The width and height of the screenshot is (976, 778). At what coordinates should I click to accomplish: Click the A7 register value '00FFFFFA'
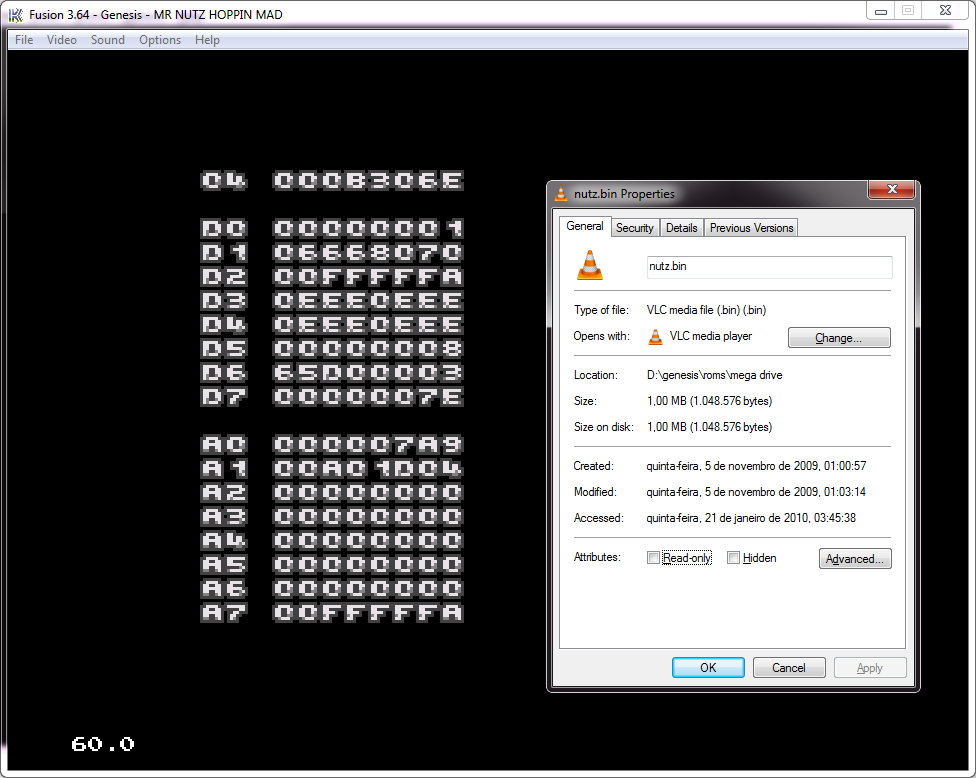(x=368, y=612)
